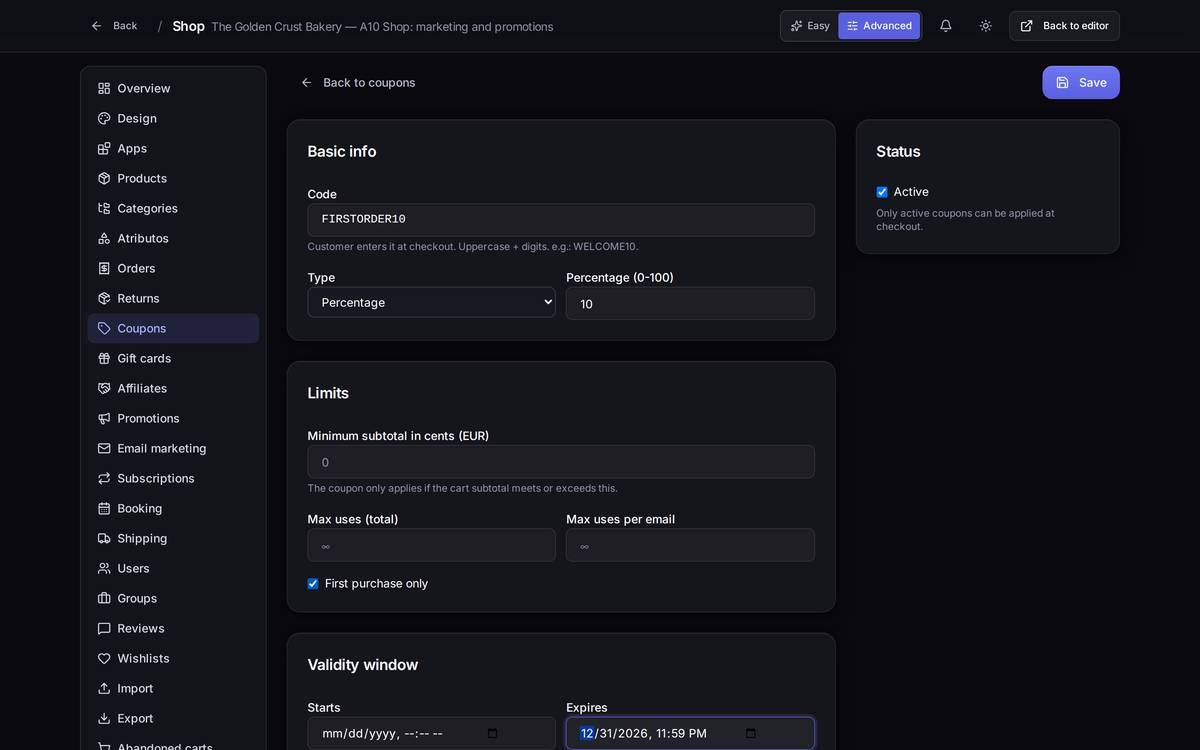
Task: Click the Percentage (0-100) value field
Action: (690, 304)
